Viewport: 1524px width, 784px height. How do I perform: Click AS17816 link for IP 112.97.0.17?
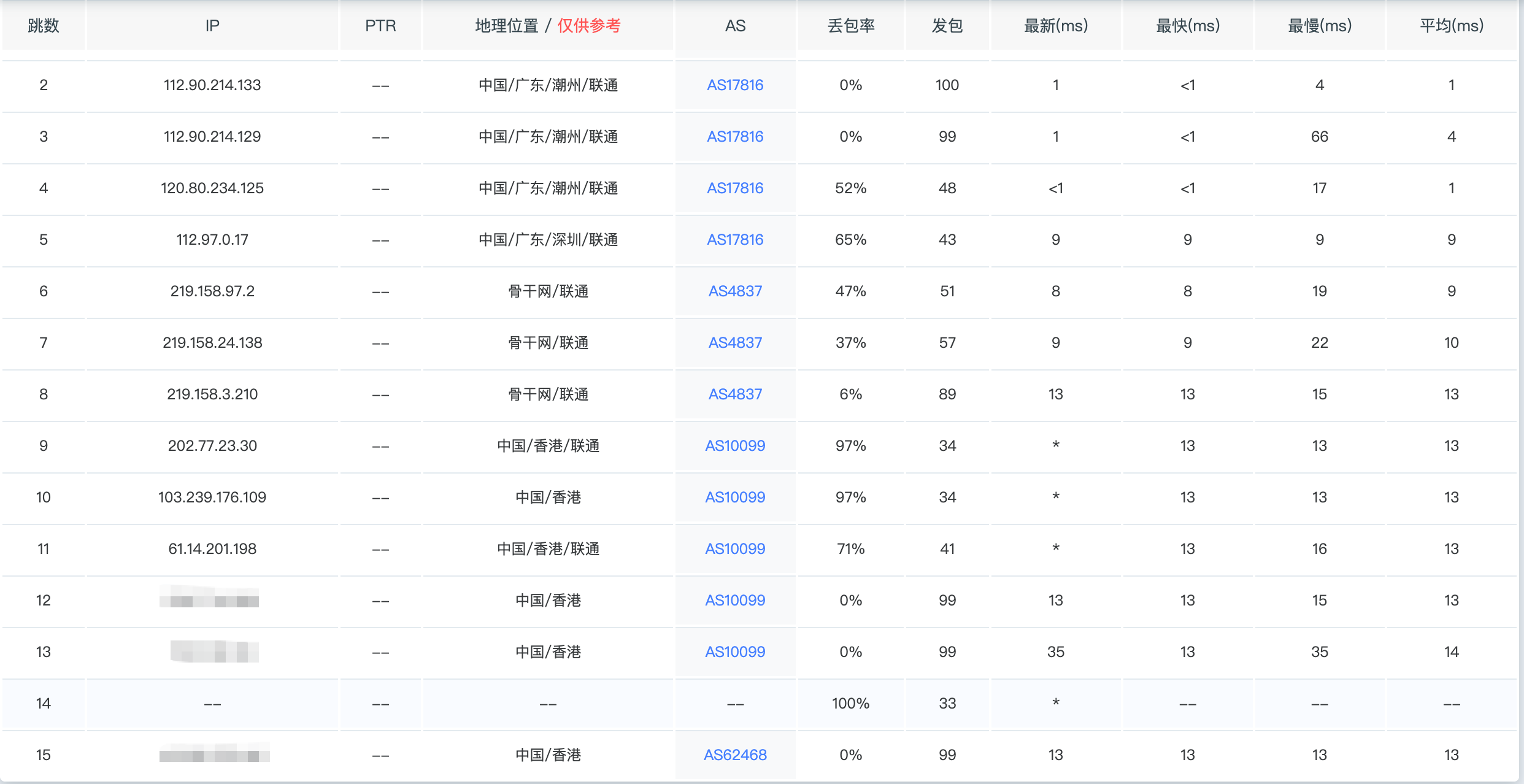(x=735, y=240)
